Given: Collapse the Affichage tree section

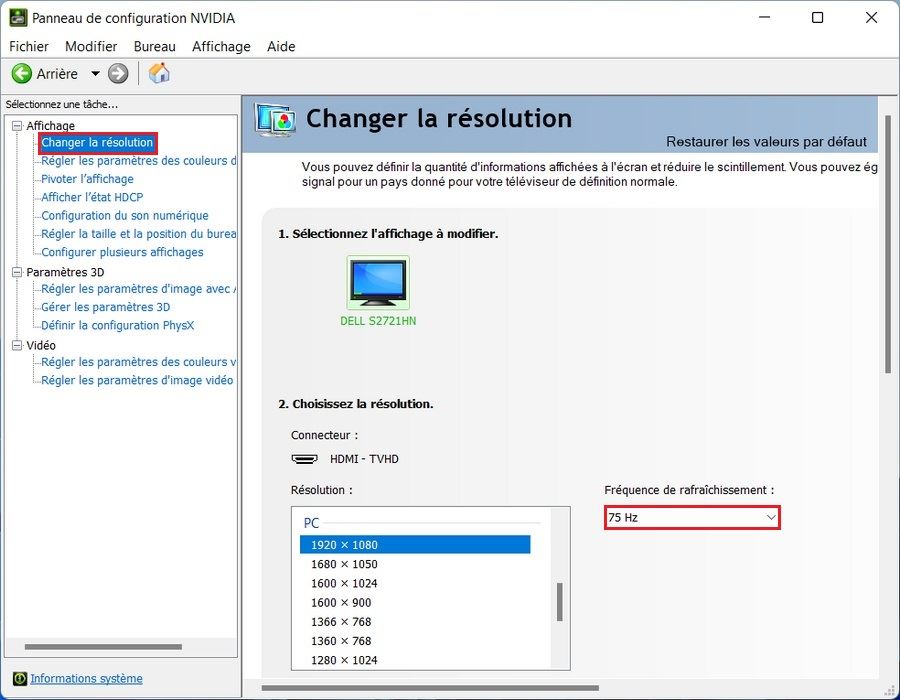Looking at the screenshot, I should click(17, 126).
